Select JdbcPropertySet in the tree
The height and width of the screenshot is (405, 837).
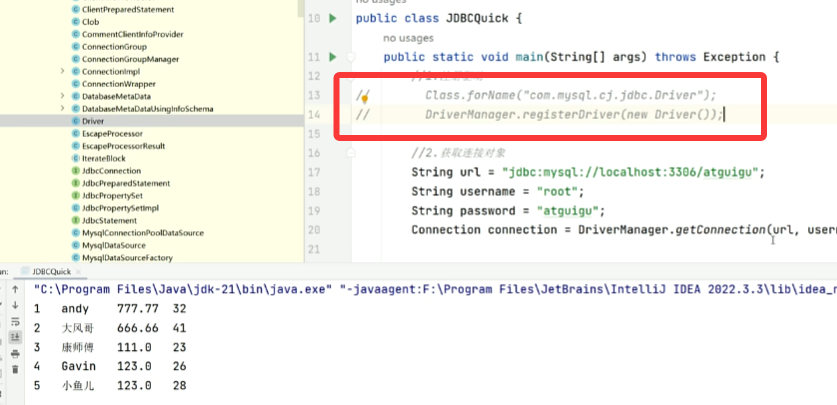113,195
